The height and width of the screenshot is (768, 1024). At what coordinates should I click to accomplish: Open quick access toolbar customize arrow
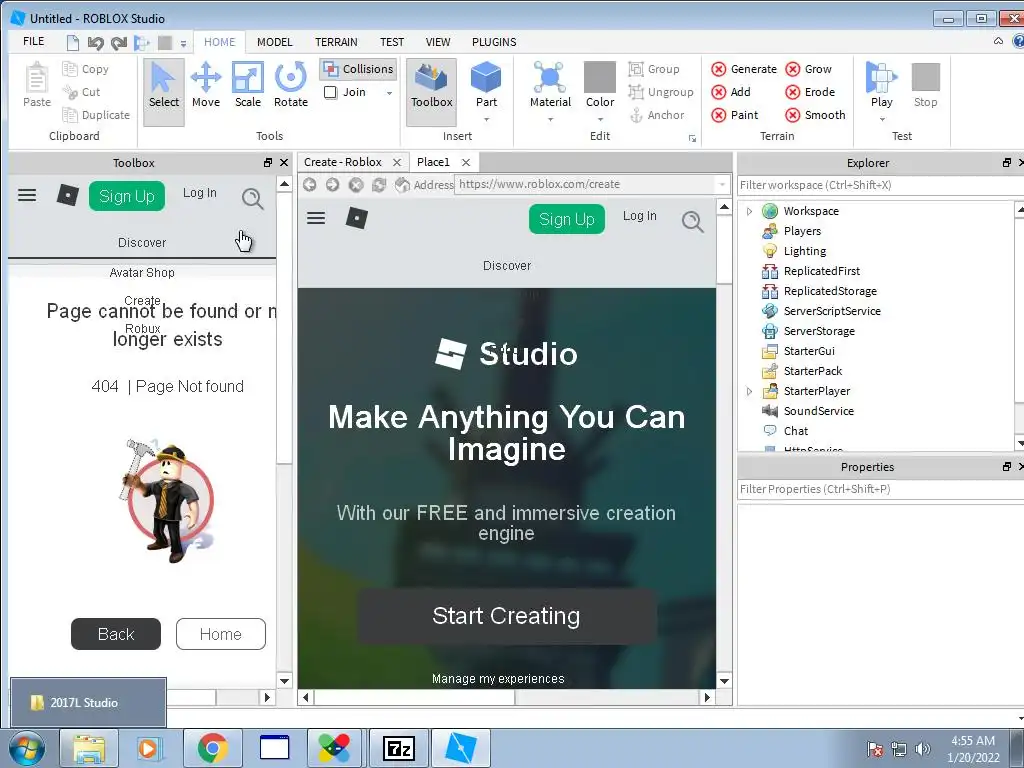click(x=184, y=44)
